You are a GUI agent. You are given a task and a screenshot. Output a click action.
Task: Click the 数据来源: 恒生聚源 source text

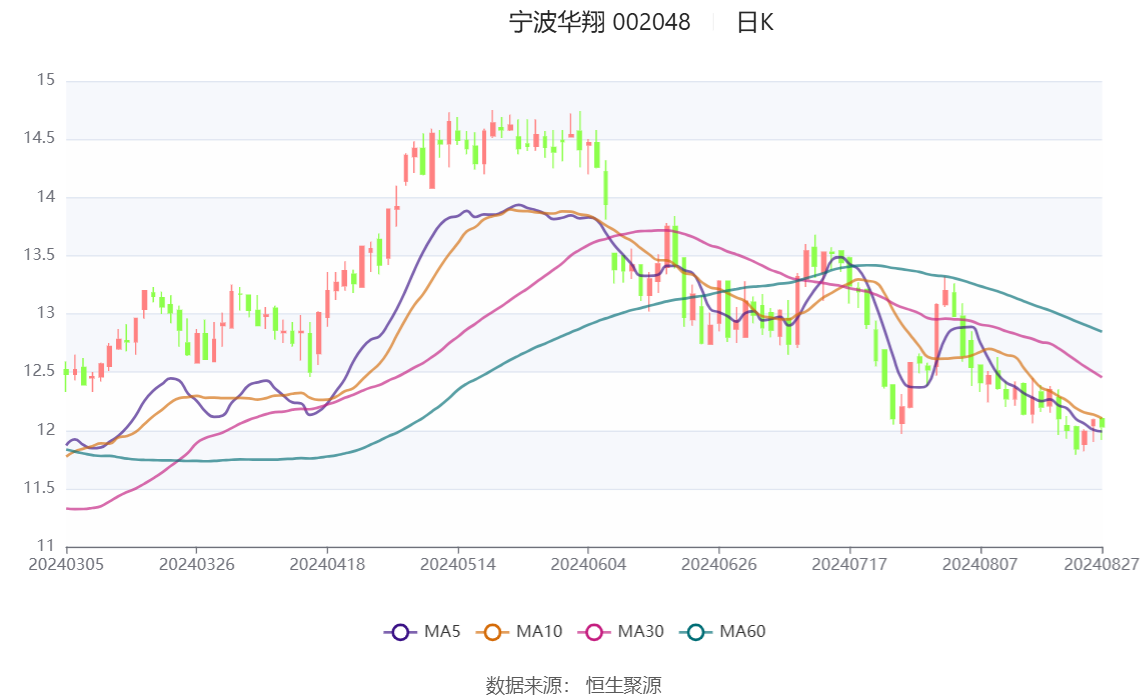click(x=574, y=685)
